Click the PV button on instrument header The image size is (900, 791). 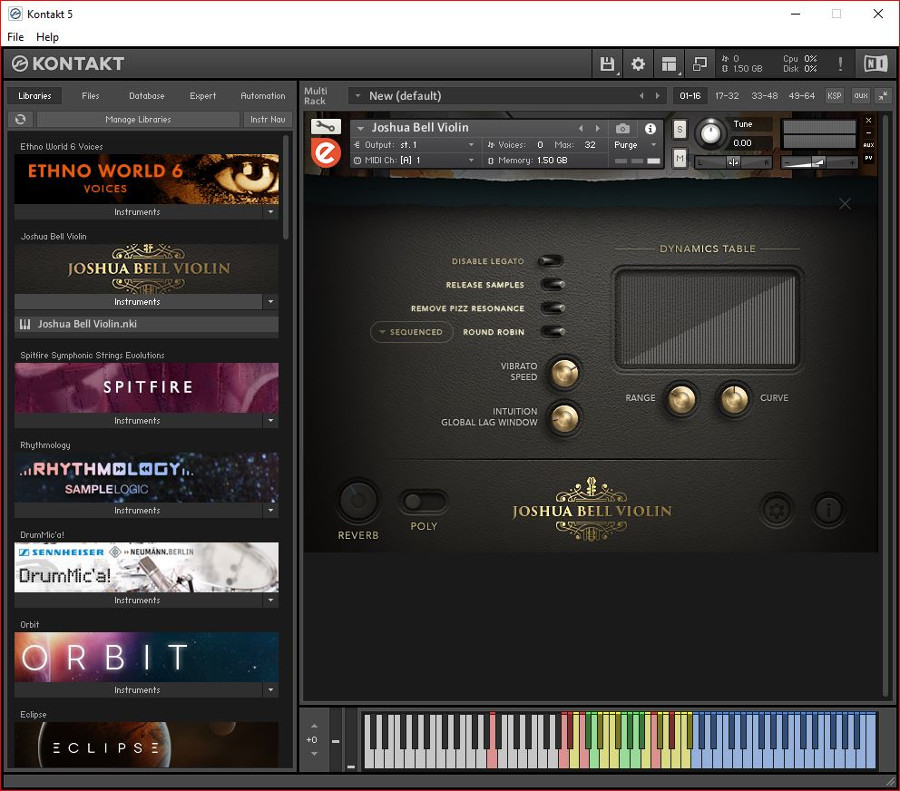869,158
